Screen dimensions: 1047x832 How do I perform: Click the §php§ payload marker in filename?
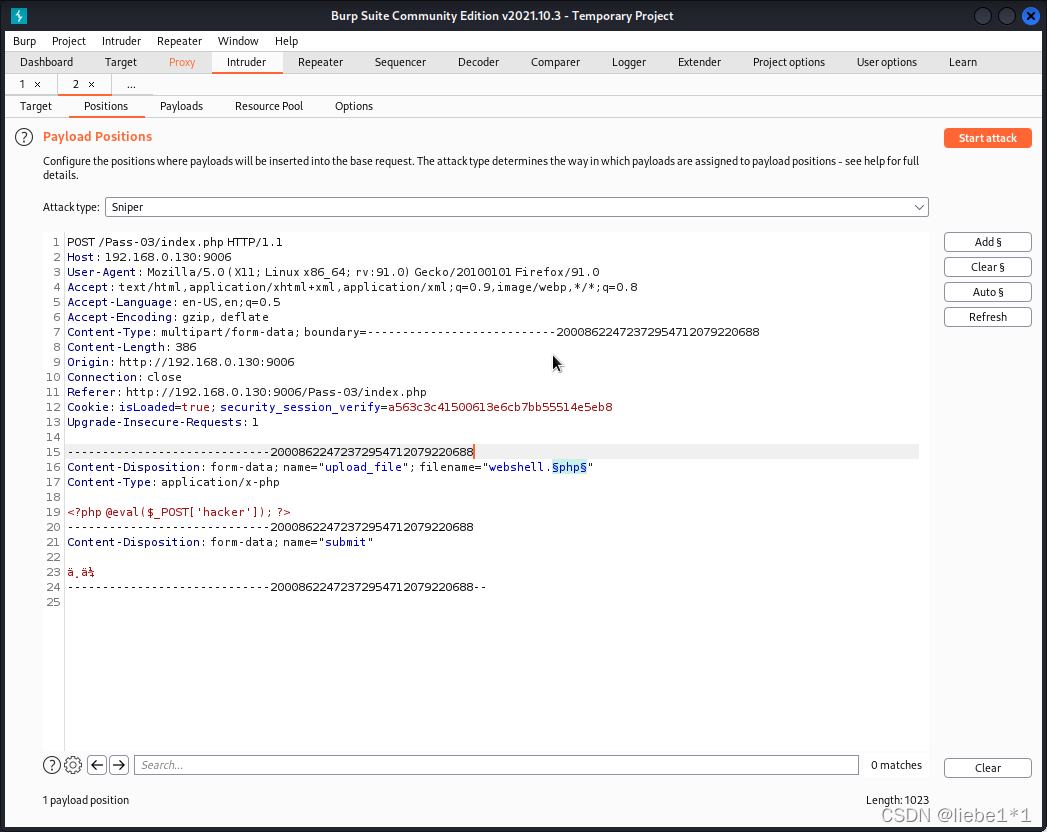coord(569,467)
